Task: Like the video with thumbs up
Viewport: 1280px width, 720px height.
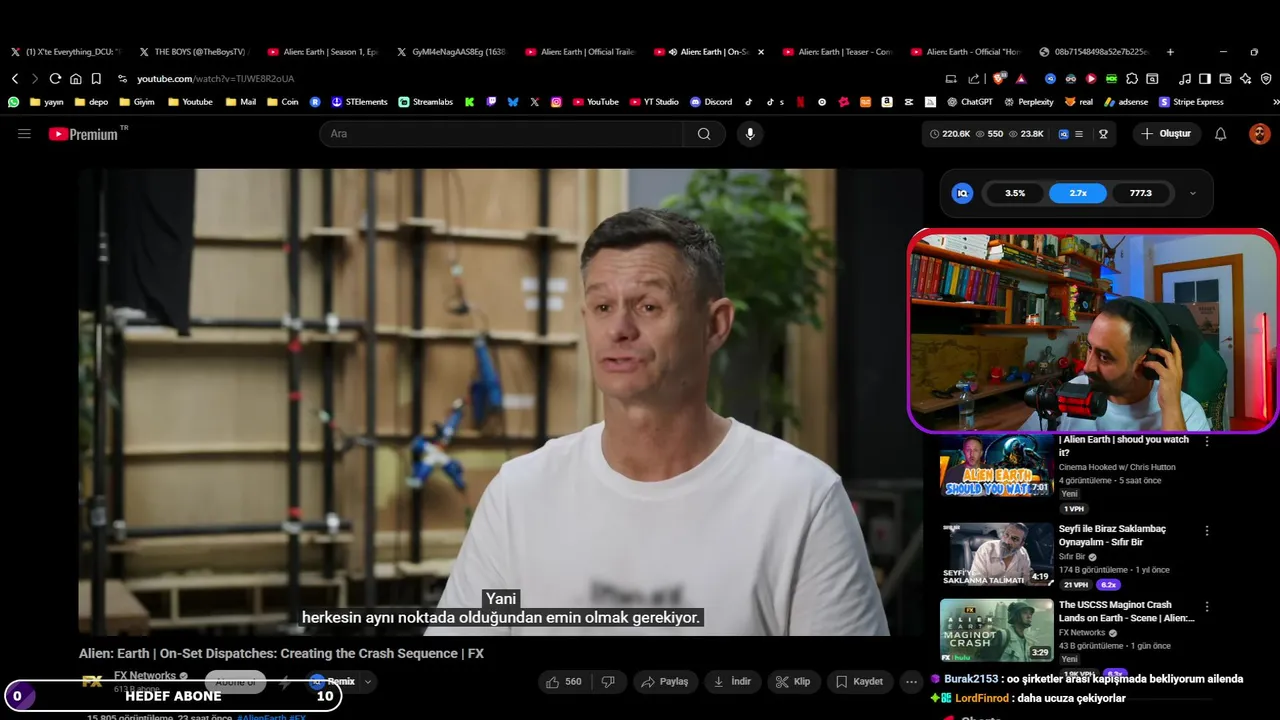Action: click(x=563, y=682)
